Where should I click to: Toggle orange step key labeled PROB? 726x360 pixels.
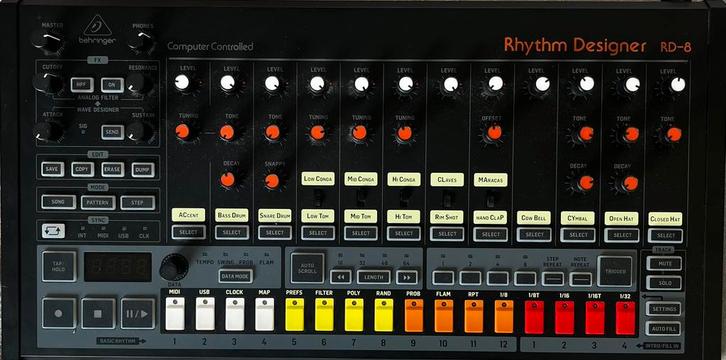(414, 316)
